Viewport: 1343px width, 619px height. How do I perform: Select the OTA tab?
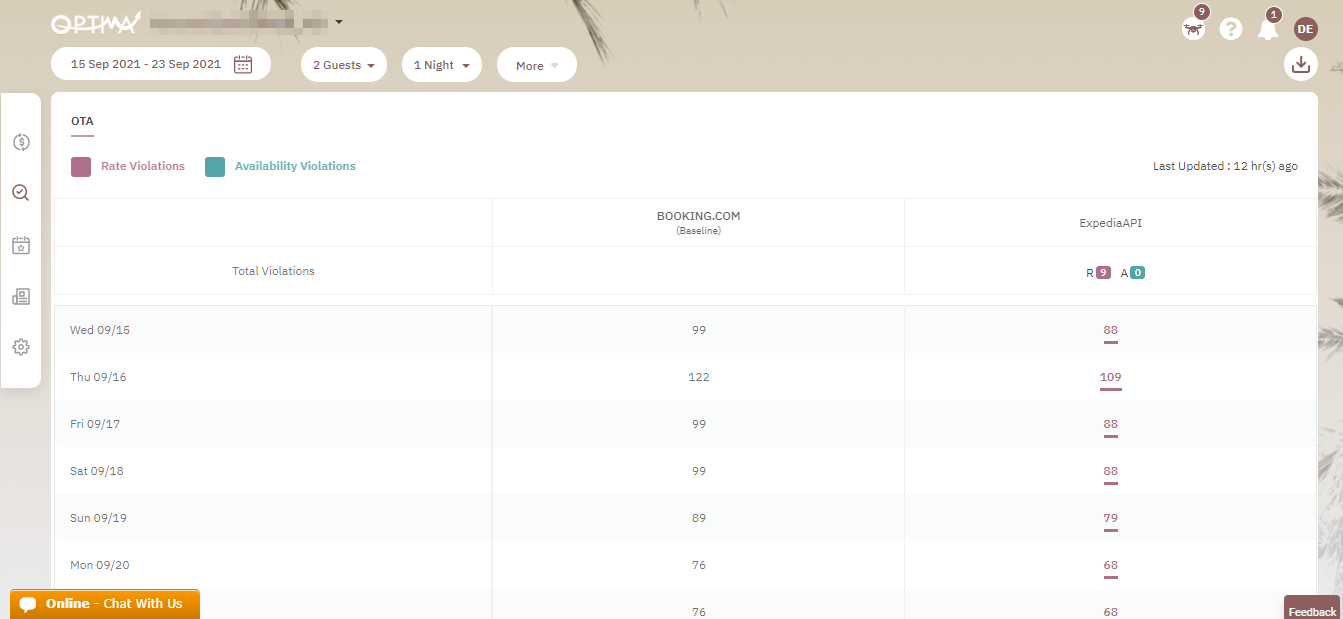82,122
